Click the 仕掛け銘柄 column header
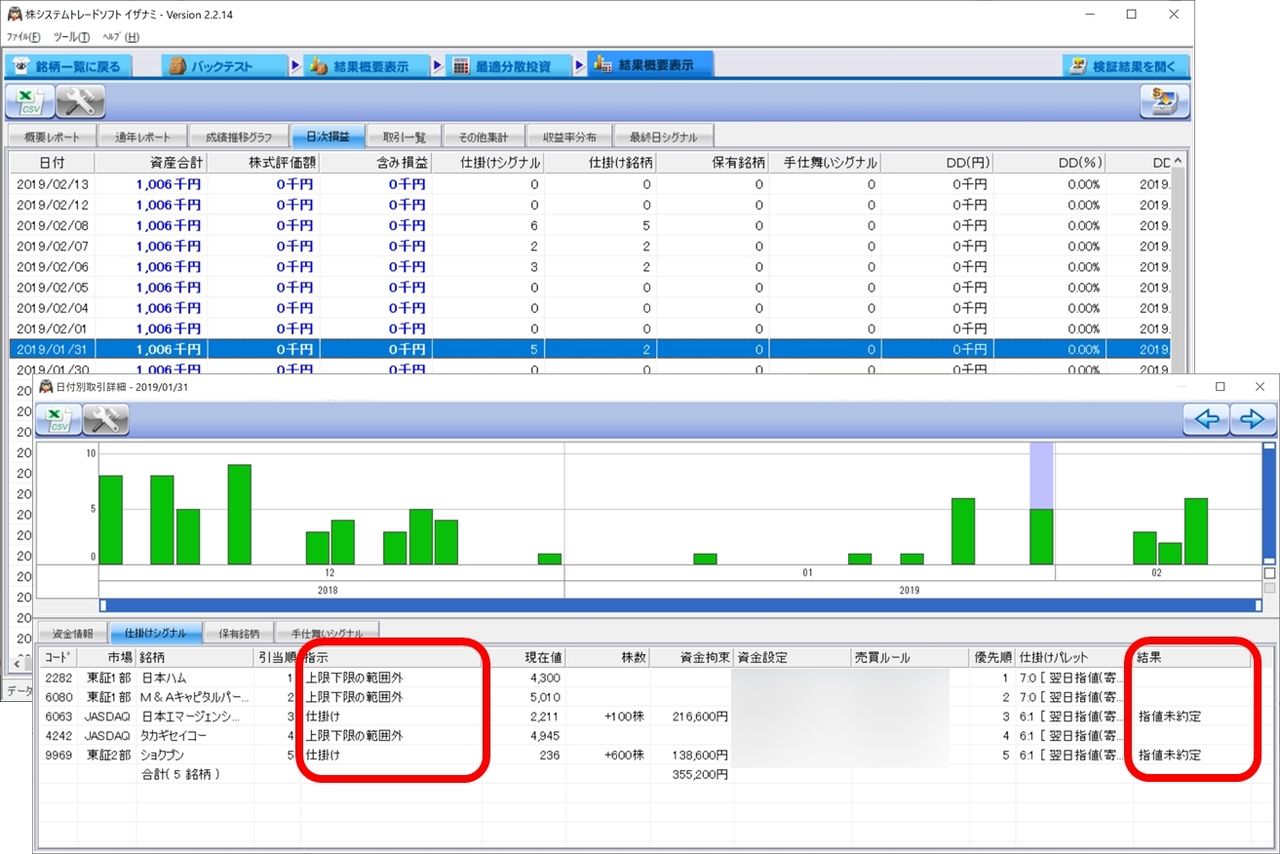The height and width of the screenshot is (854, 1280). click(600, 163)
